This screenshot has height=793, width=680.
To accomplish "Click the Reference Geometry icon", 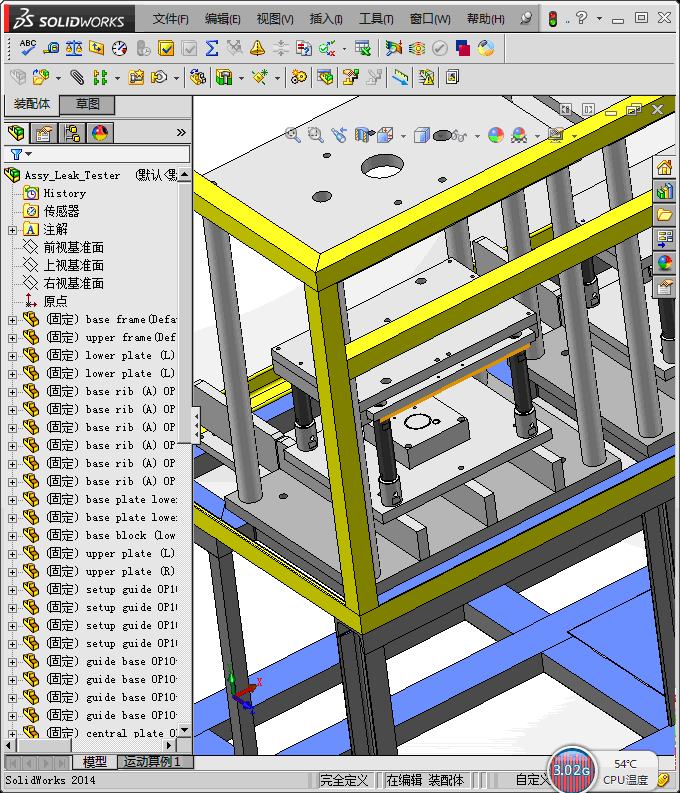I will pyautogui.click(x=260, y=77).
